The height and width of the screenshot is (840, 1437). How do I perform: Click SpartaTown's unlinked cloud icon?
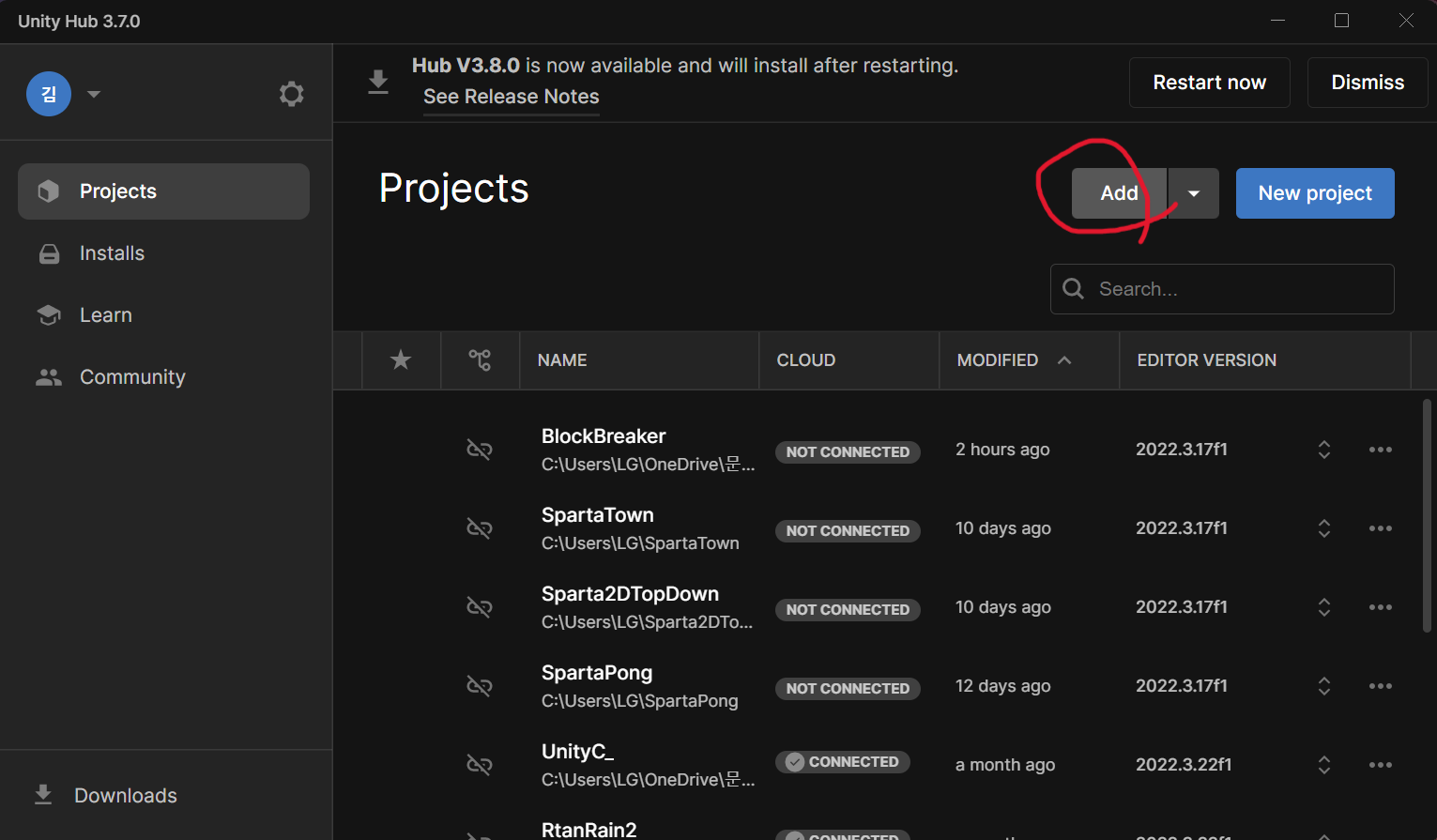tap(480, 528)
